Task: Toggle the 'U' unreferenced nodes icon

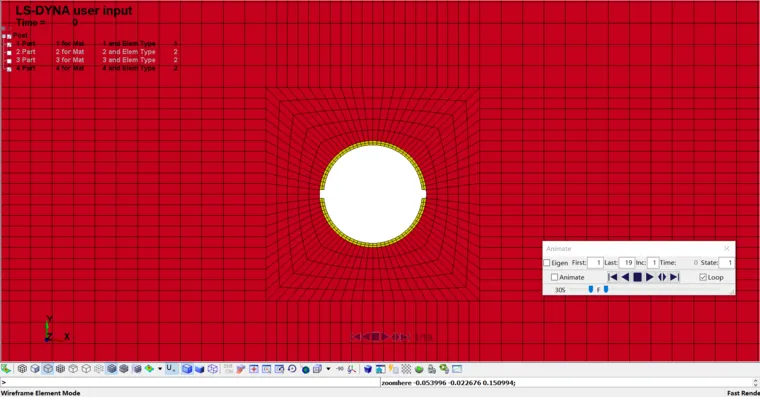Action: pyautogui.click(x=171, y=368)
